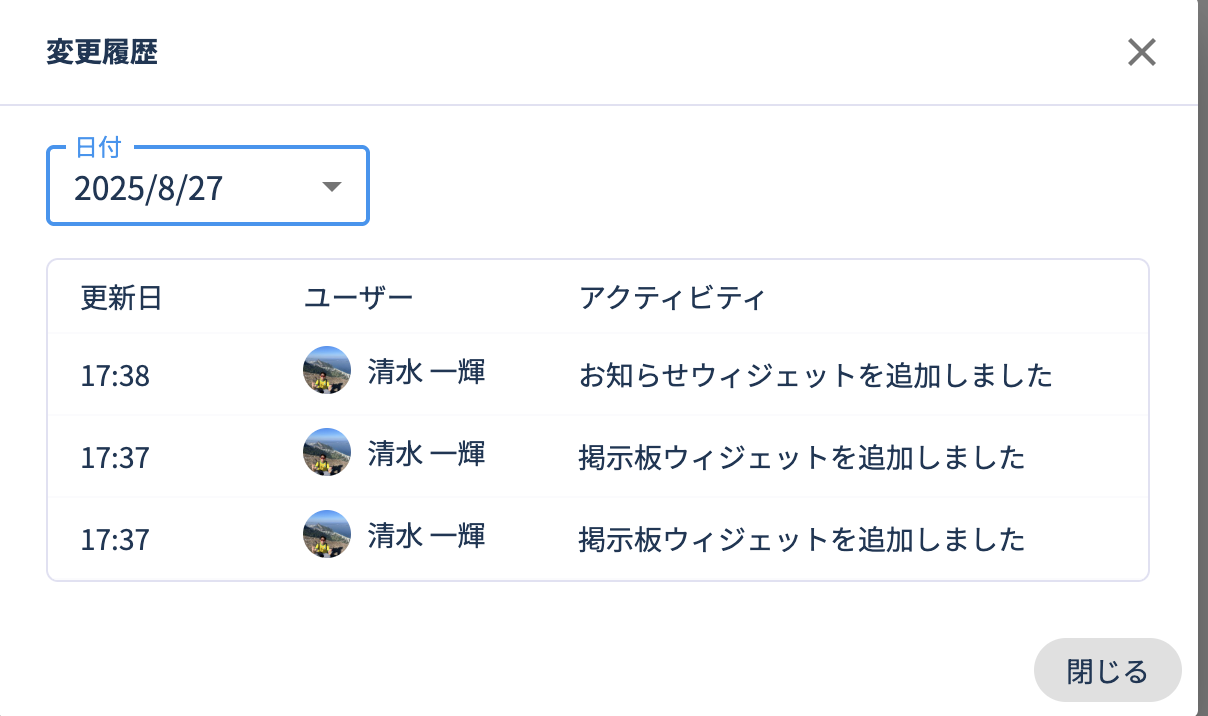Click user name 清水 一輝 in 17:38 row

pyautogui.click(x=426, y=372)
